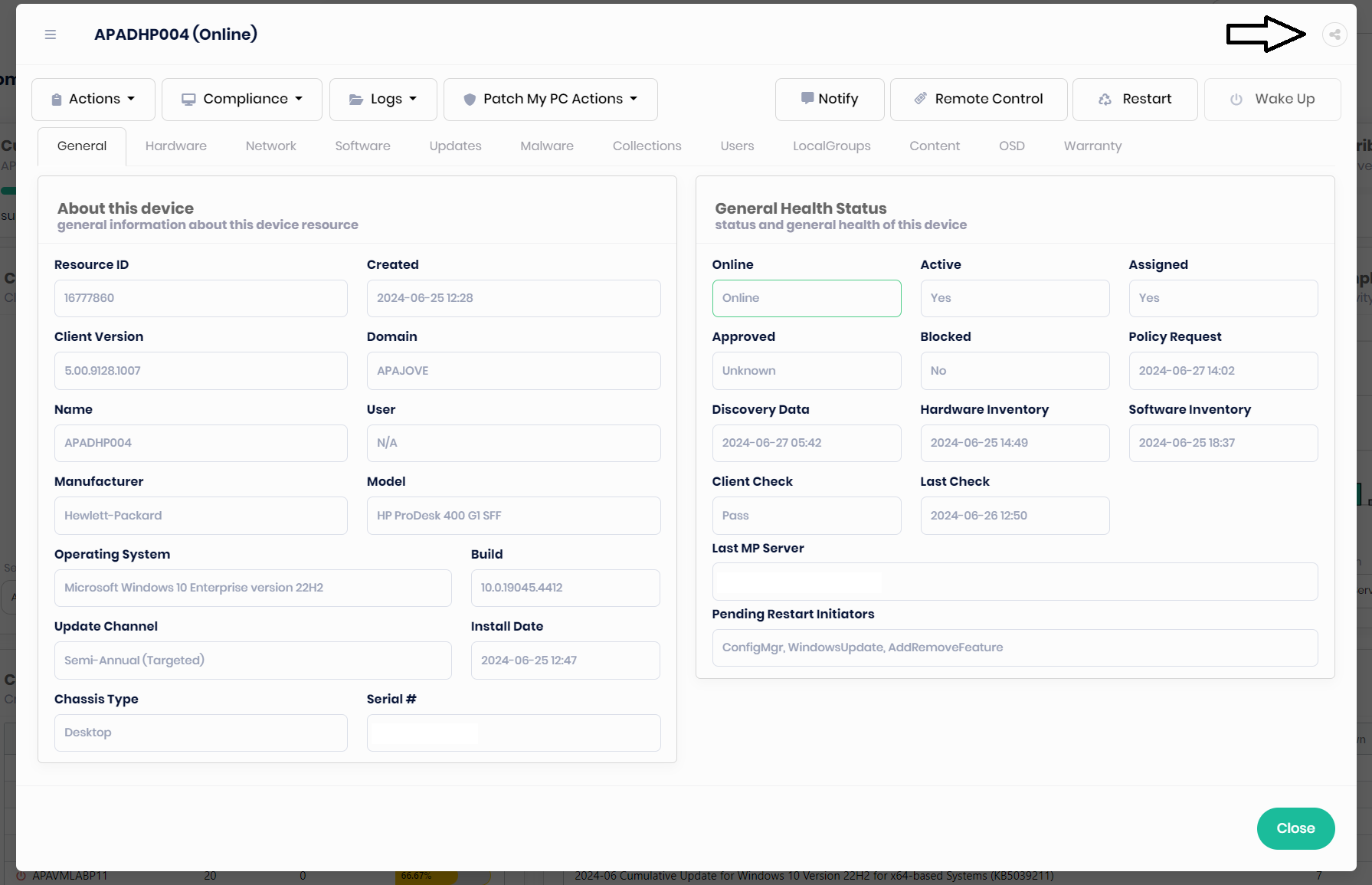Click the Online status field

coord(806,298)
